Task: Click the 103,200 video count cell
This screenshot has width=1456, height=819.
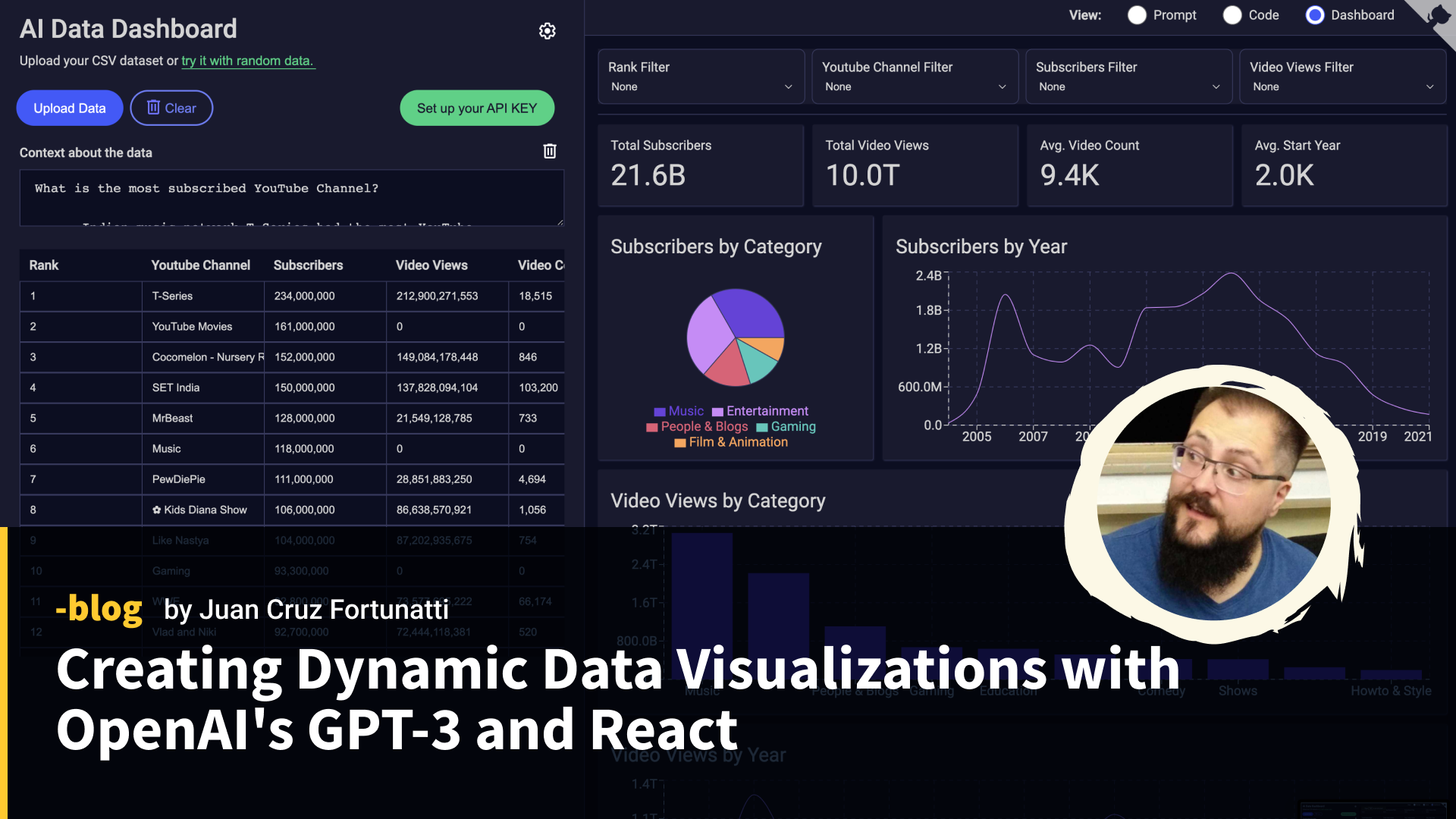Action: click(536, 388)
